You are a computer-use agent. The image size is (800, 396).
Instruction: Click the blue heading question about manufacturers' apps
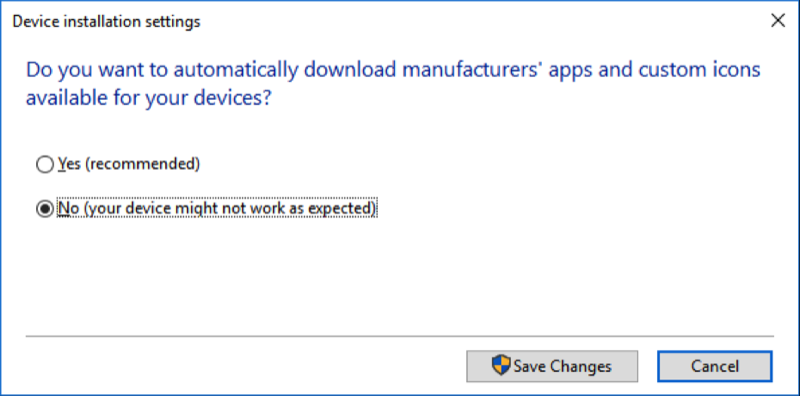[x=393, y=84]
